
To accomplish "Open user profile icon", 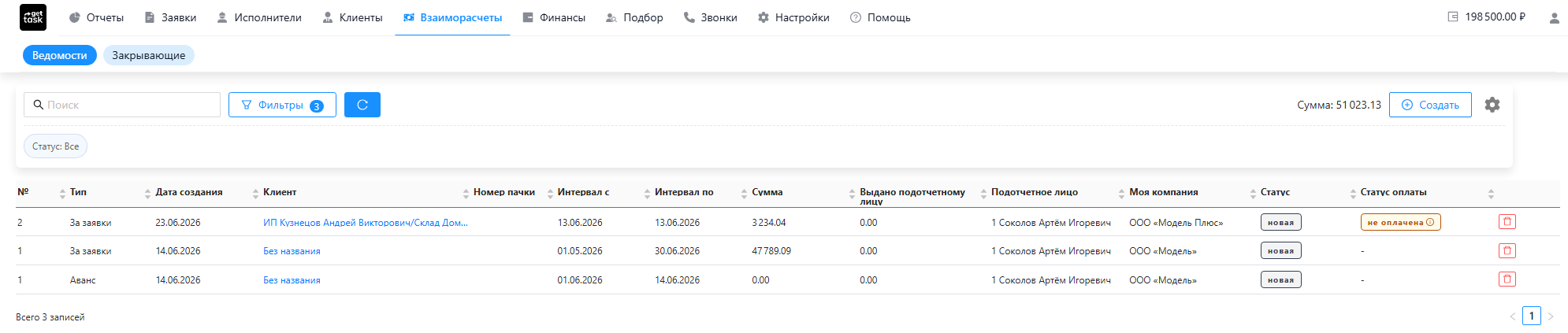I will [1555, 17].
